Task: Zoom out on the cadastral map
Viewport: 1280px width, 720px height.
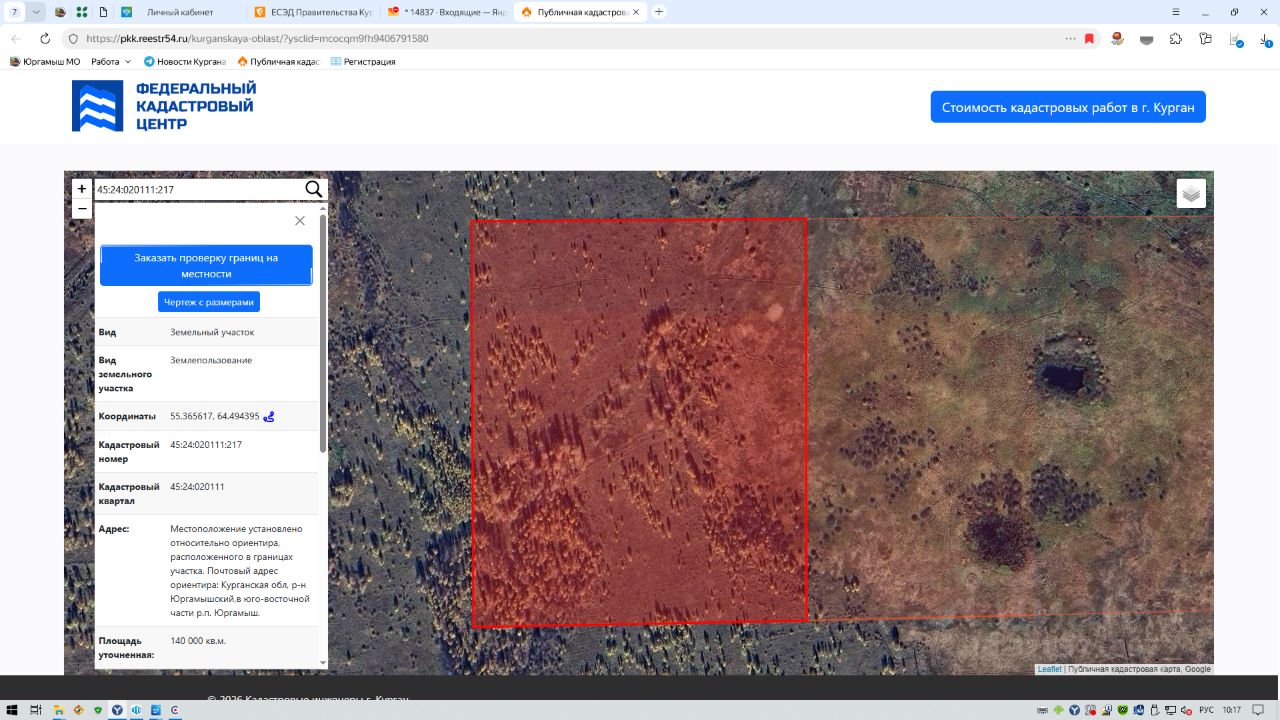Action: pos(82,209)
